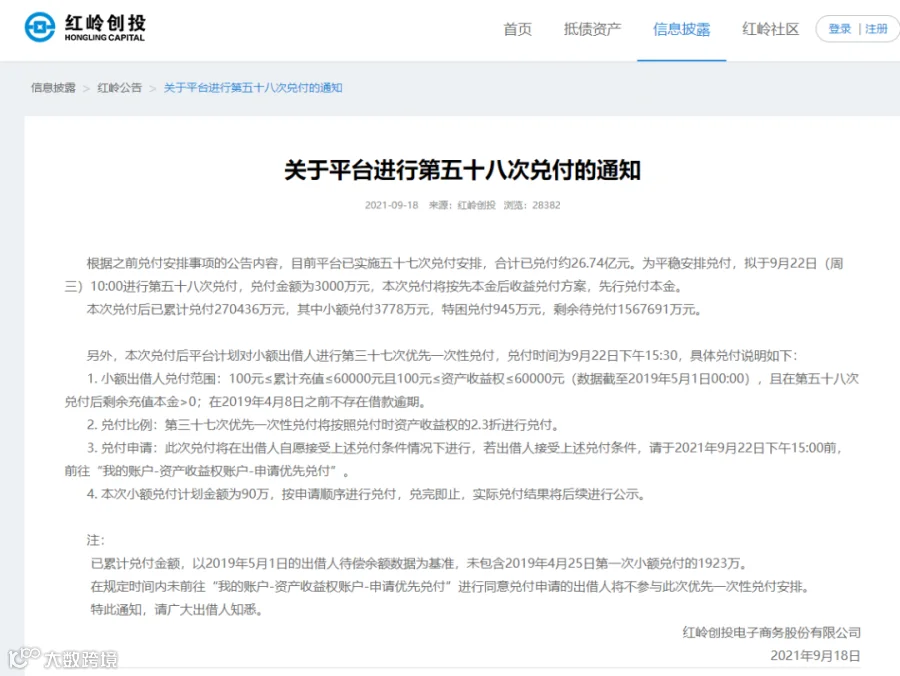
Task: Click the 登录 link
Action: 840,29
